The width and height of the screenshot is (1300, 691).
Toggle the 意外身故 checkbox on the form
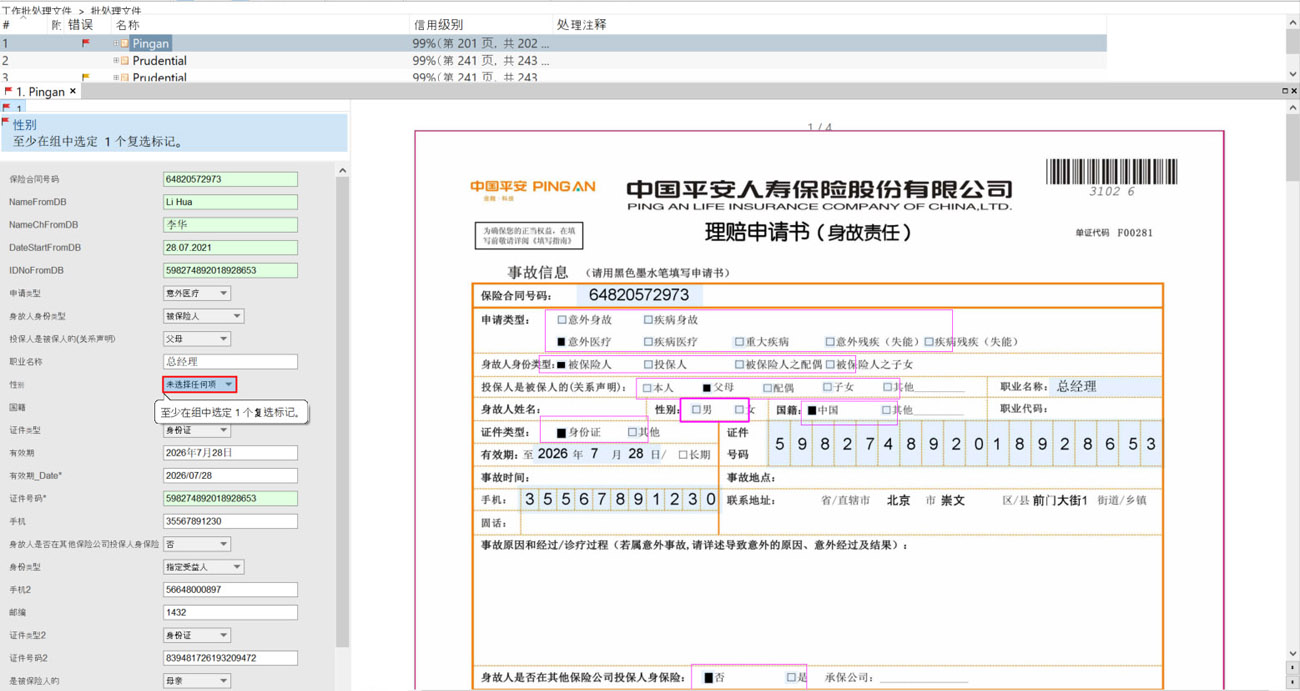562,320
